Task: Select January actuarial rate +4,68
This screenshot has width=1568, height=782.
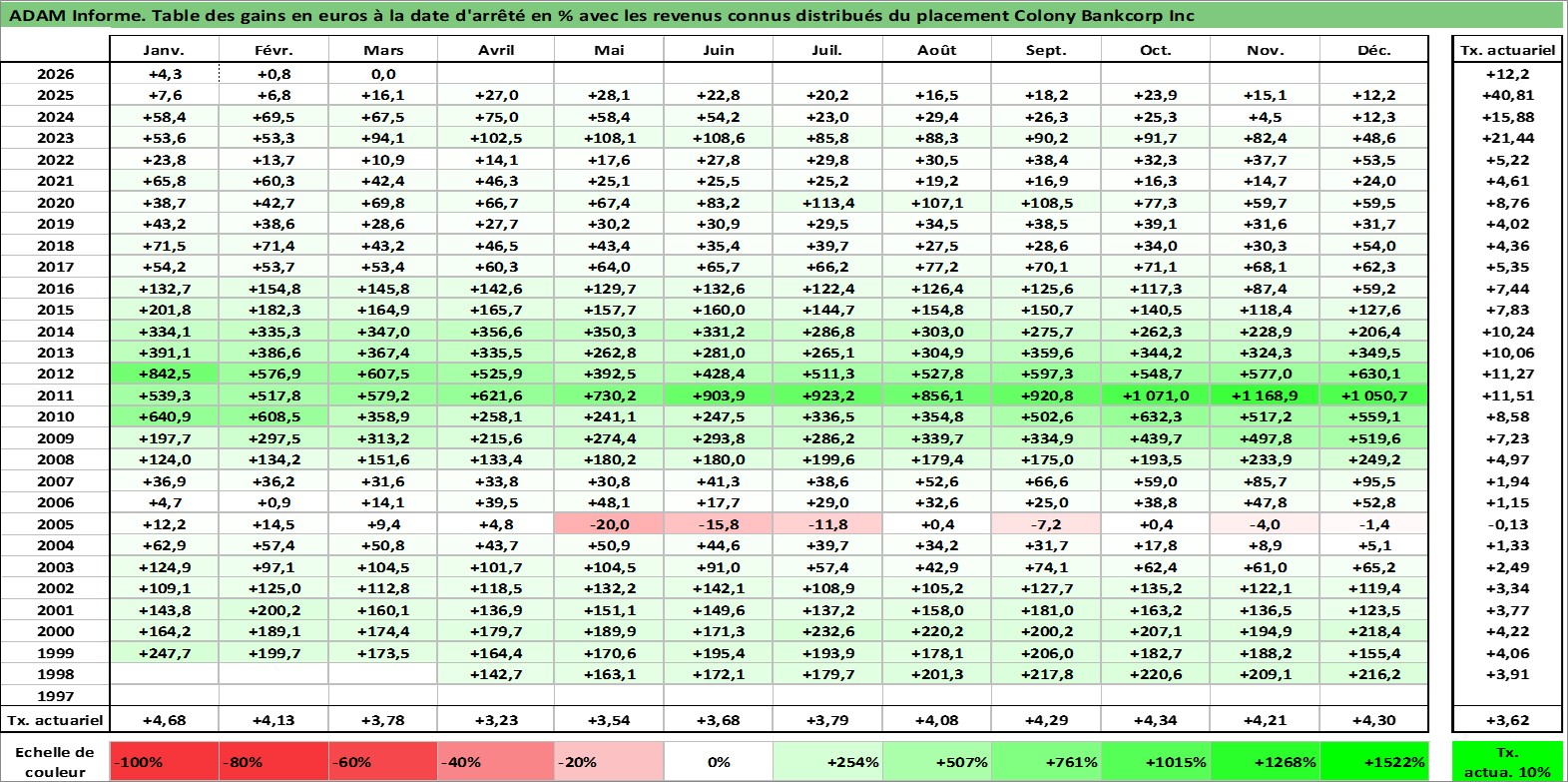Action: coord(164,719)
